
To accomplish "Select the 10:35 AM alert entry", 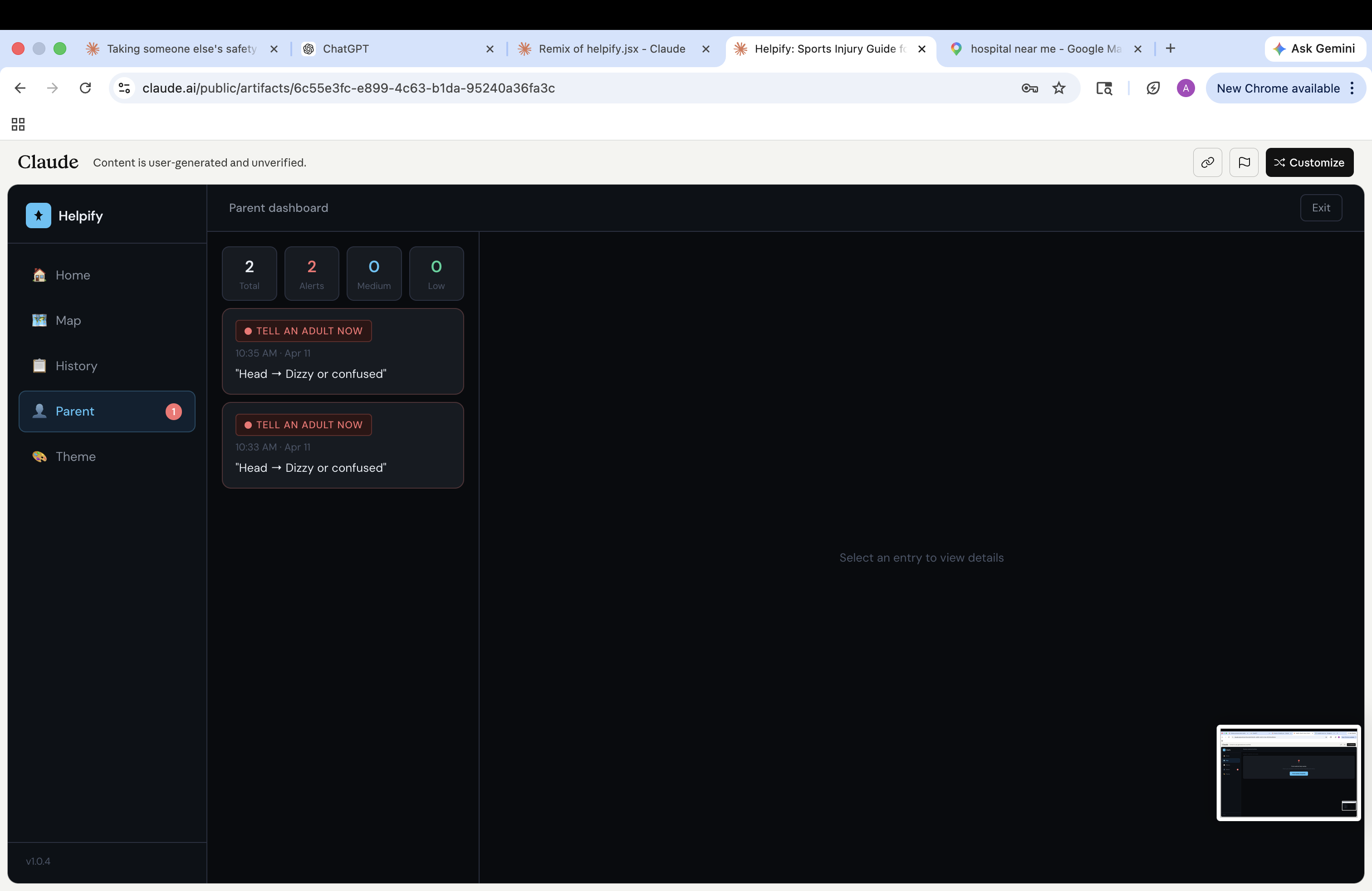I will point(343,352).
